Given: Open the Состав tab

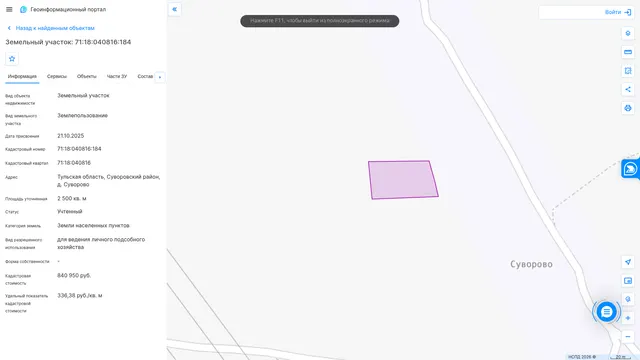Looking at the screenshot, I should click(x=145, y=77).
